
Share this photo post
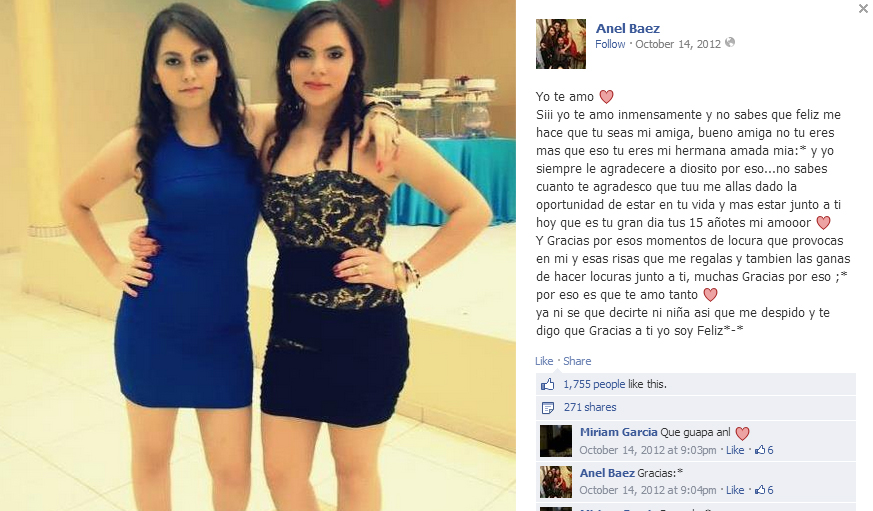pos(577,361)
